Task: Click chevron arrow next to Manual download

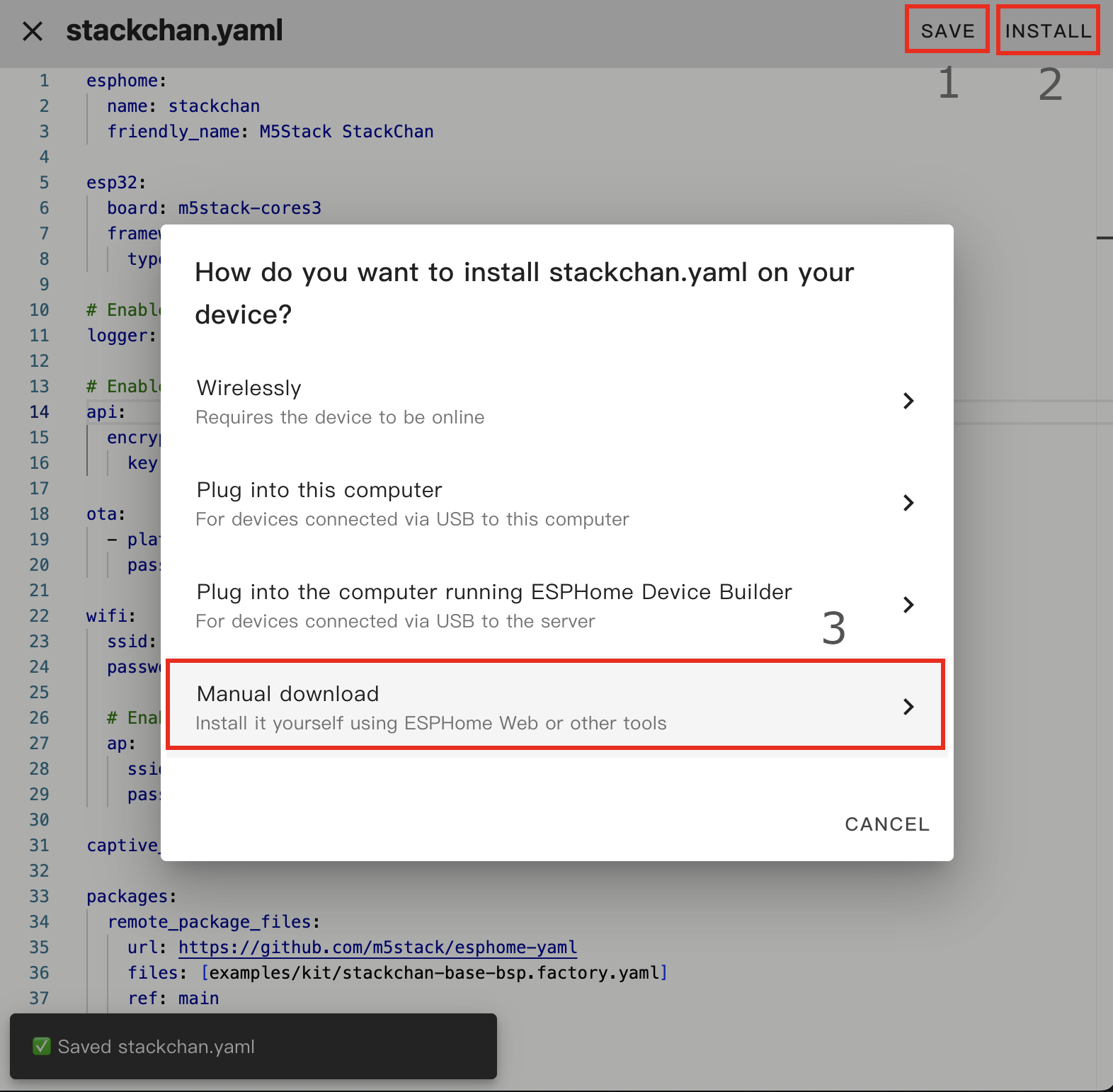Action: pos(908,707)
